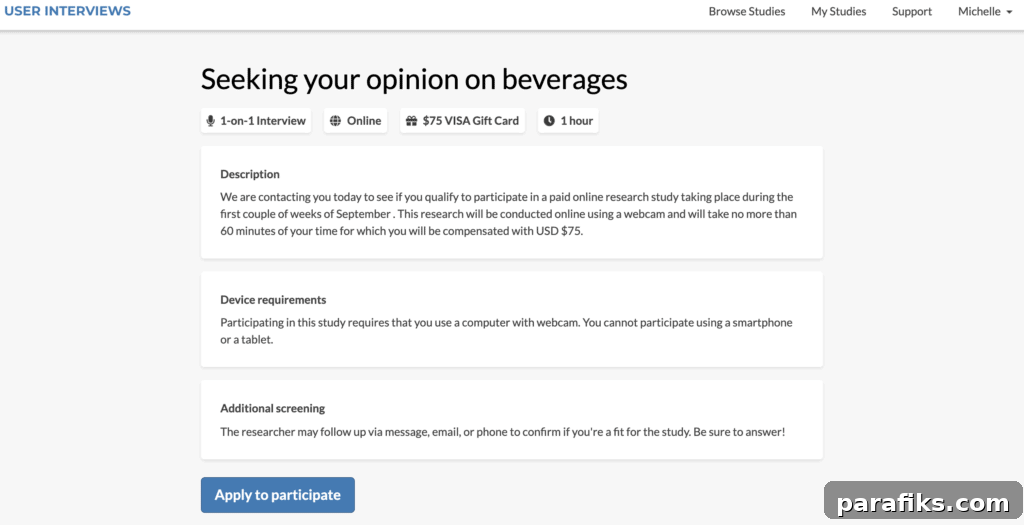This screenshot has height=525, width=1024.
Task: Click the Additional screening heading
Action: tap(272, 409)
